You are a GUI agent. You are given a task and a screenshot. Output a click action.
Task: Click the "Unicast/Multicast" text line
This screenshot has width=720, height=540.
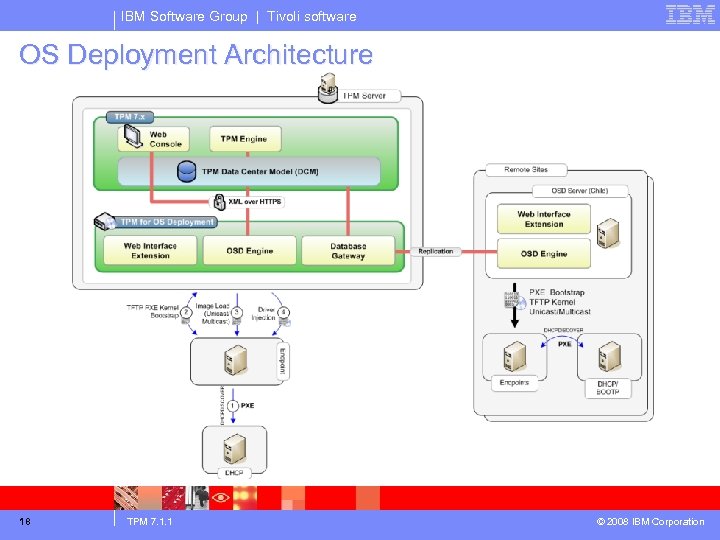pyautogui.click(x=560, y=311)
